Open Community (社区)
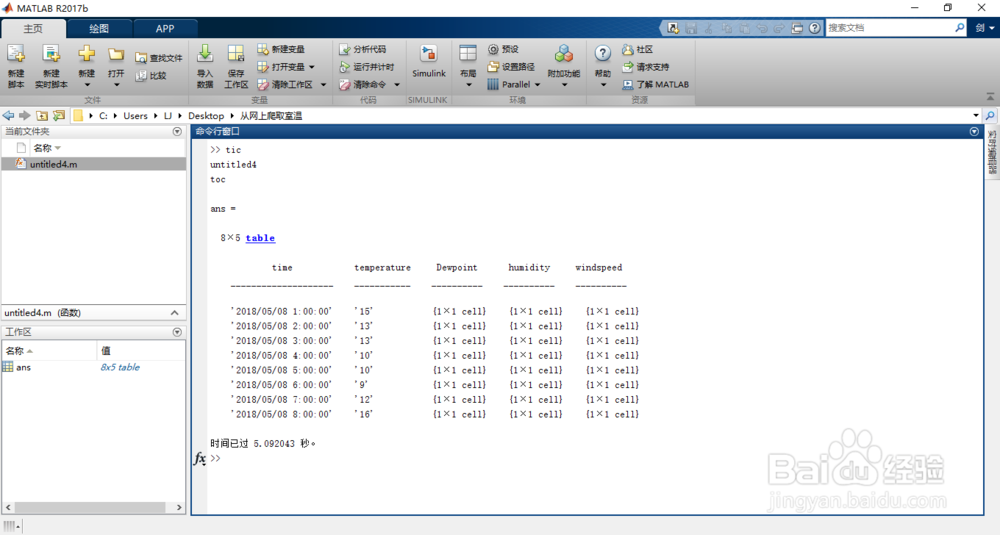The image size is (1000, 535). (x=638, y=49)
